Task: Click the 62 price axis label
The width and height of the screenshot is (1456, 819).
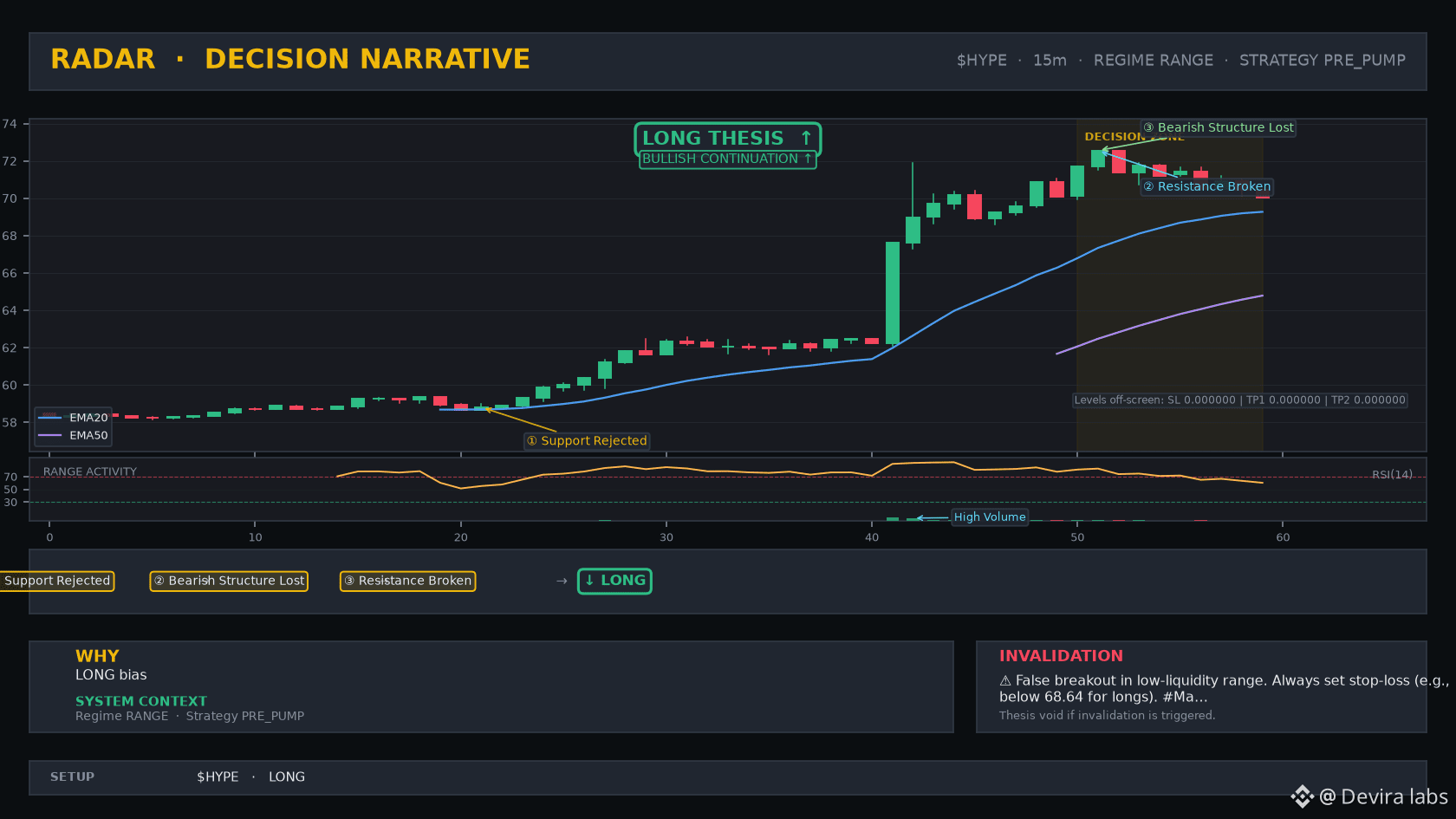Action: click(x=9, y=348)
